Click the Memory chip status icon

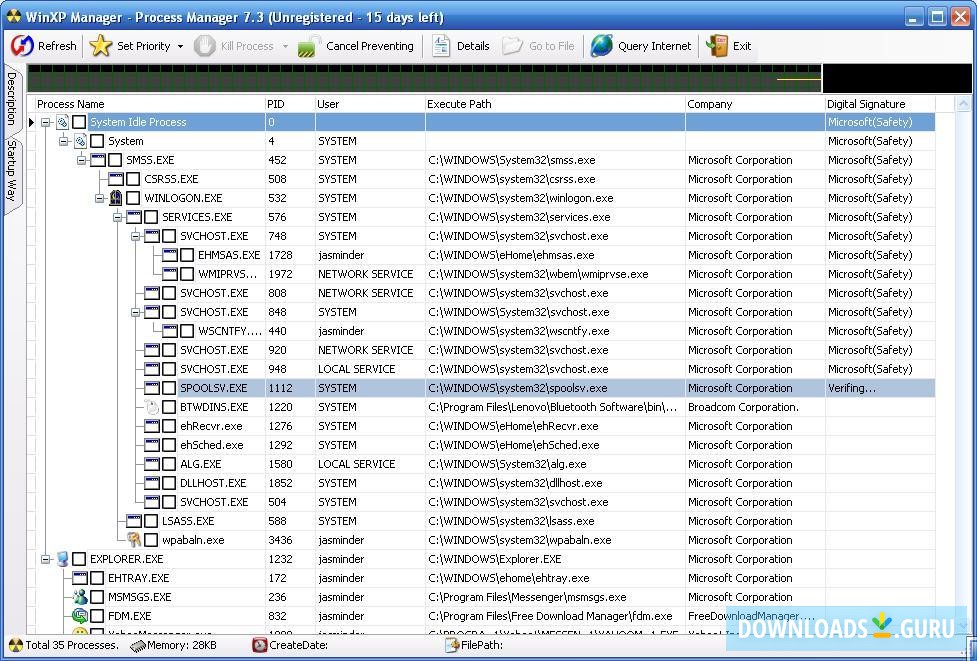pos(138,646)
